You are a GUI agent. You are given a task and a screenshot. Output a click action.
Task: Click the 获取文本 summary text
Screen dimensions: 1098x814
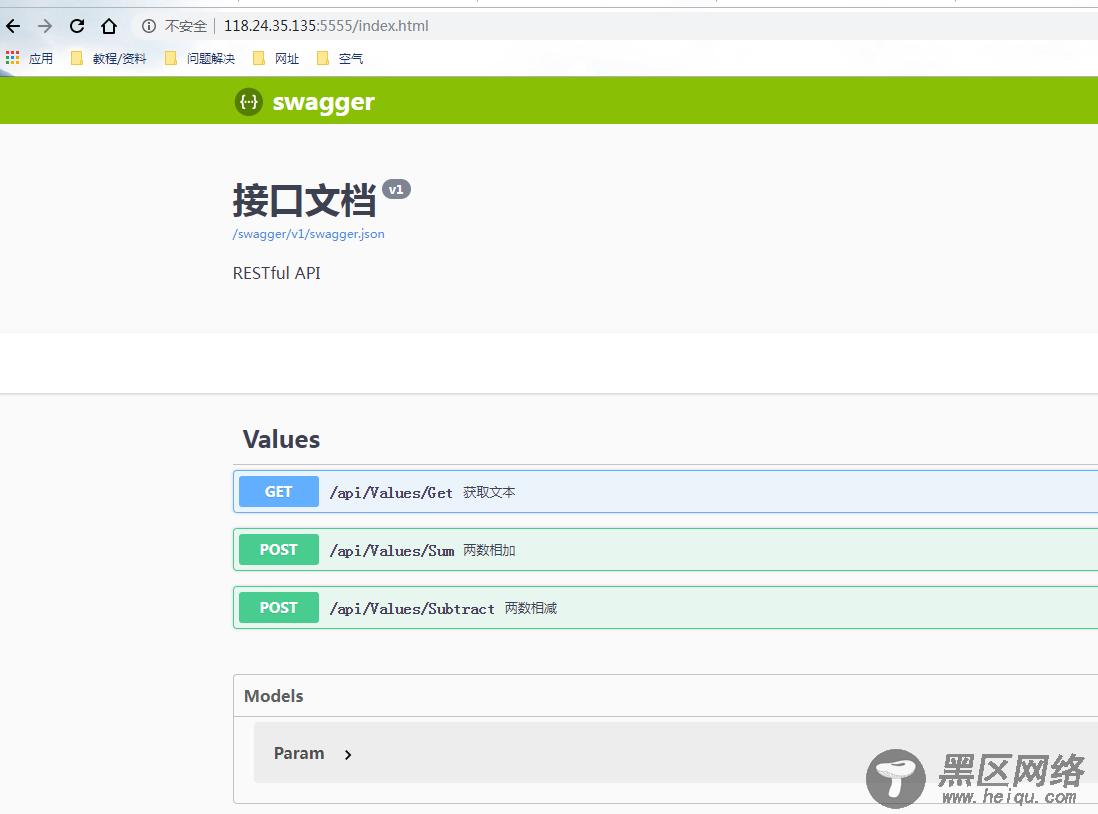pyautogui.click(x=489, y=492)
